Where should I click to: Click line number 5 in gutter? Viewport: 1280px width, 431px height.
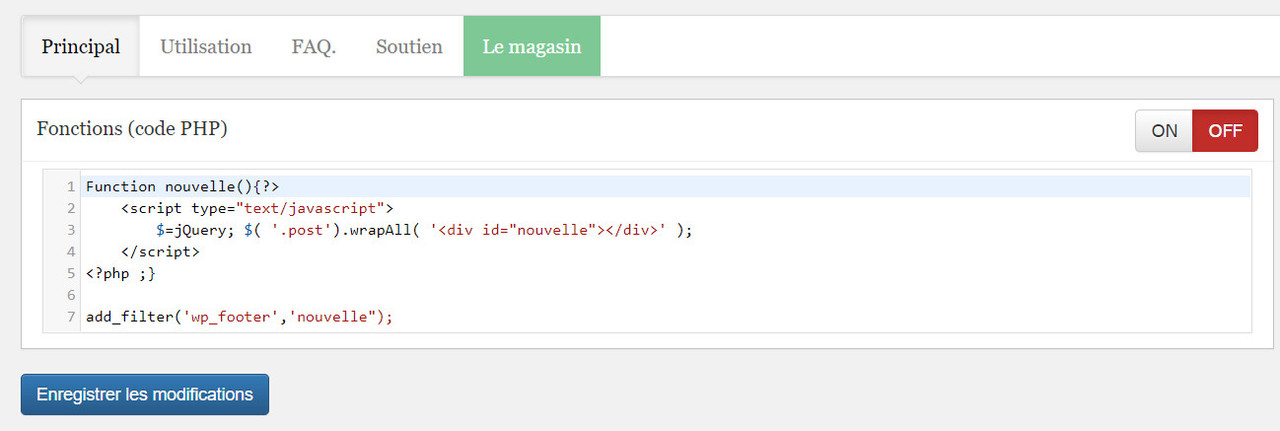[x=71, y=273]
